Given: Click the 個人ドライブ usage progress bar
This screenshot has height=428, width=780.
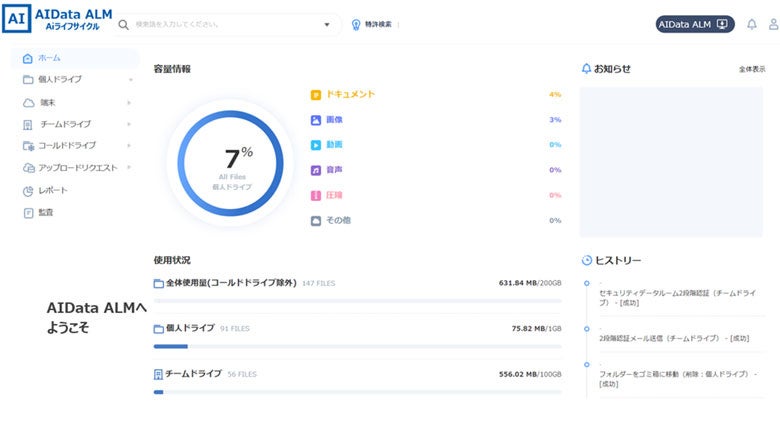Looking at the screenshot, I should (x=357, y=346).
